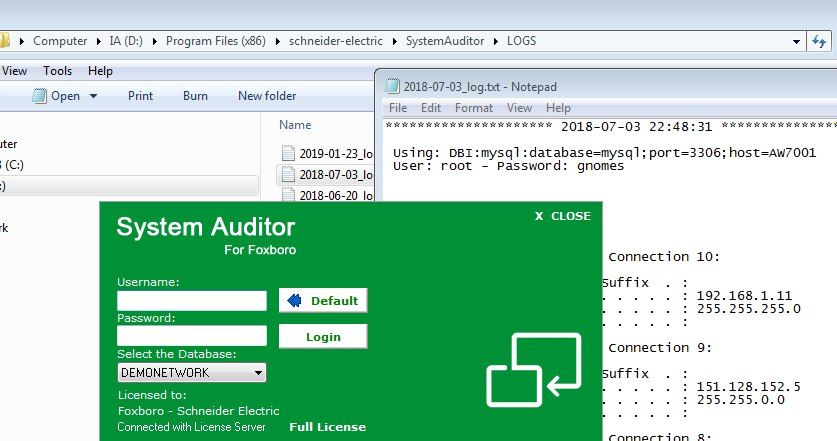Expand breadcrumb arrow after Computer
Viewport: 837px width, 441px height.
pyautogui.click(x=99, y=41)
